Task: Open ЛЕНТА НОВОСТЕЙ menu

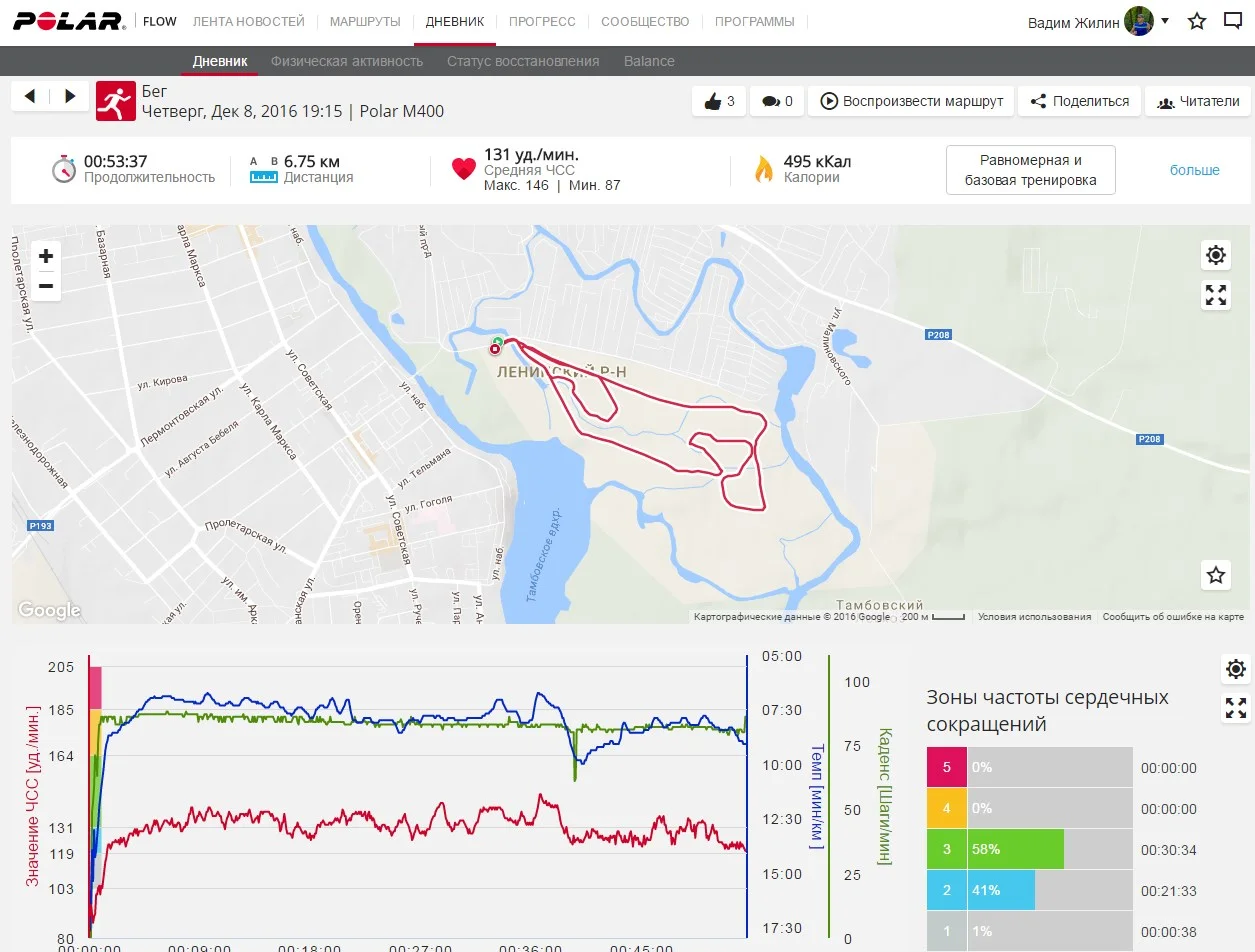Action: click(x=249, y=21)
